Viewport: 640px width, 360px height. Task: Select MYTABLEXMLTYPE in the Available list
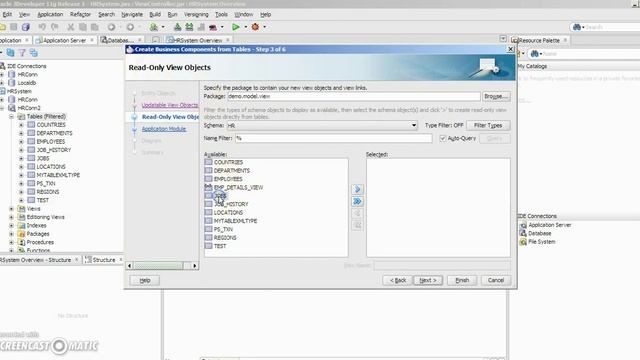tap(236, 221)
